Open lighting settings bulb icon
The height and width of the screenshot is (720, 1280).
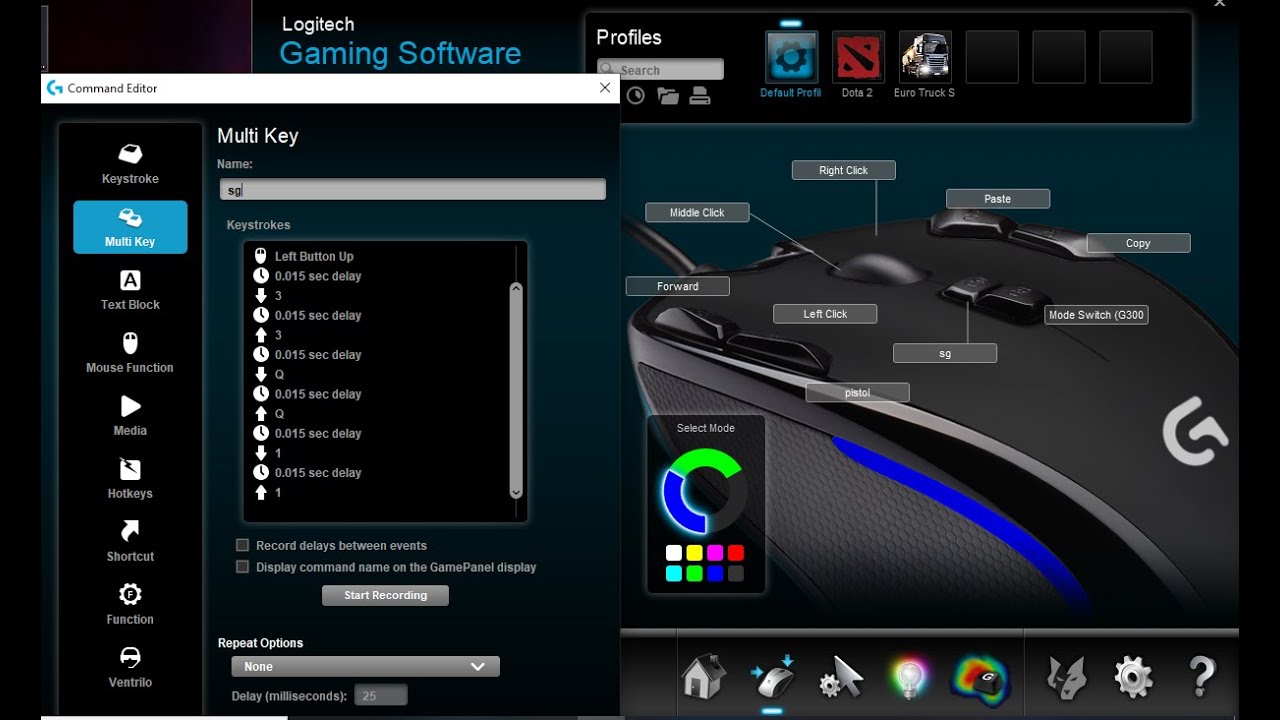pyautogui.click(x=908, y=678)
